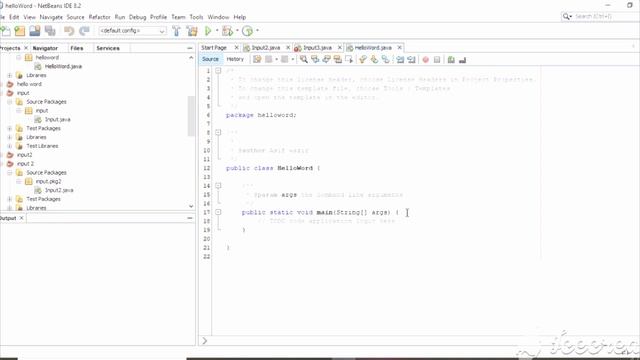The width and height of the screenshot is (640, 360).
Task: Click Find Previous Occurrence editor icon
Action: [315, 60]
